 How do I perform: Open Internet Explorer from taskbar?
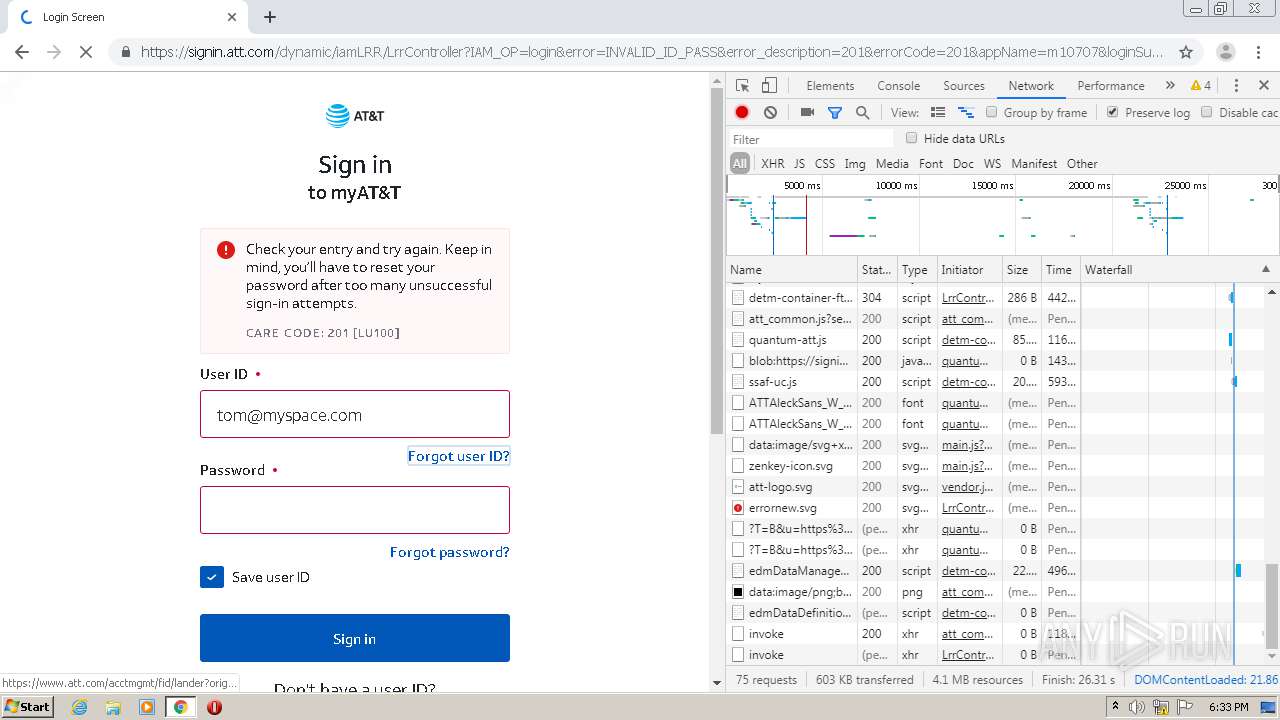tap(80, 707)
